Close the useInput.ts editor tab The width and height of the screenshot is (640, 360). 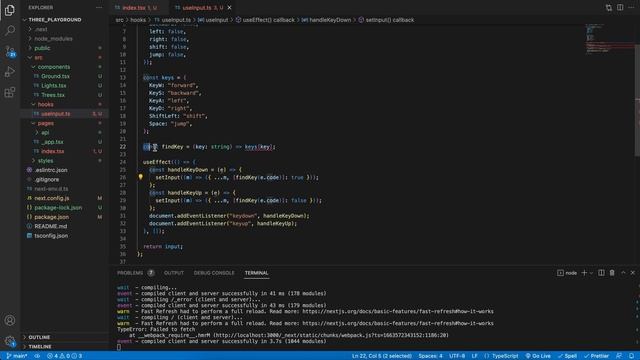pyautogui.click(x=229, y=7)
